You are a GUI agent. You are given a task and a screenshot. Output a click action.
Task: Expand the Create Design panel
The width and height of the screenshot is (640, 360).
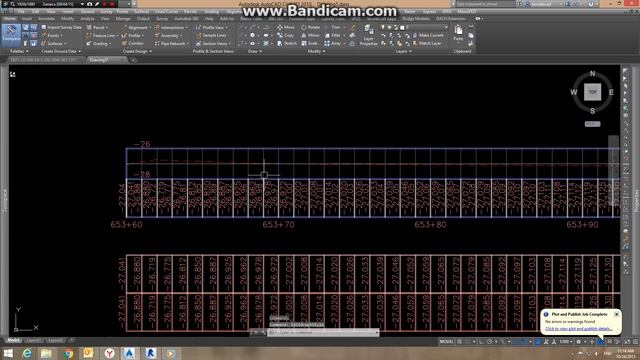137,51
